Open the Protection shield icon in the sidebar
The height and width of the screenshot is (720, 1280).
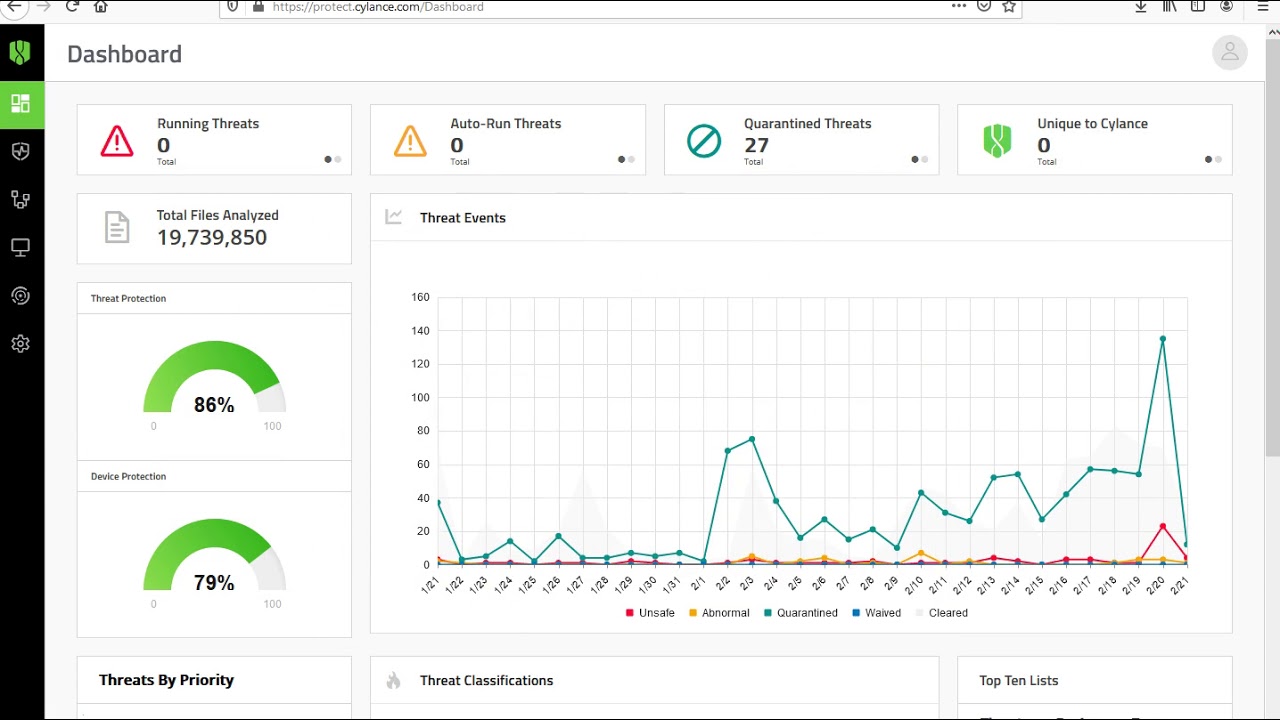coord(20,151)
